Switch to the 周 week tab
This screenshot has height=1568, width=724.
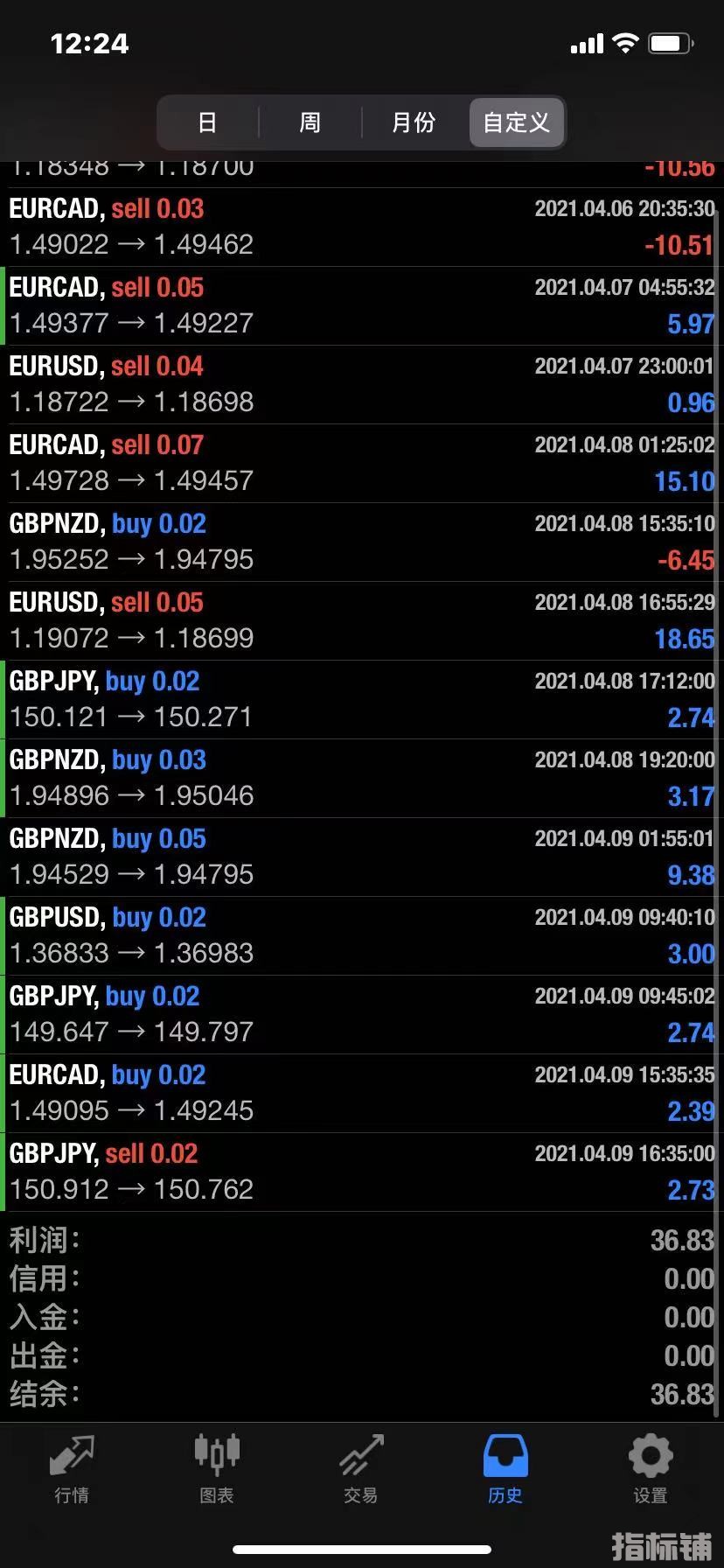click(310, 122)
